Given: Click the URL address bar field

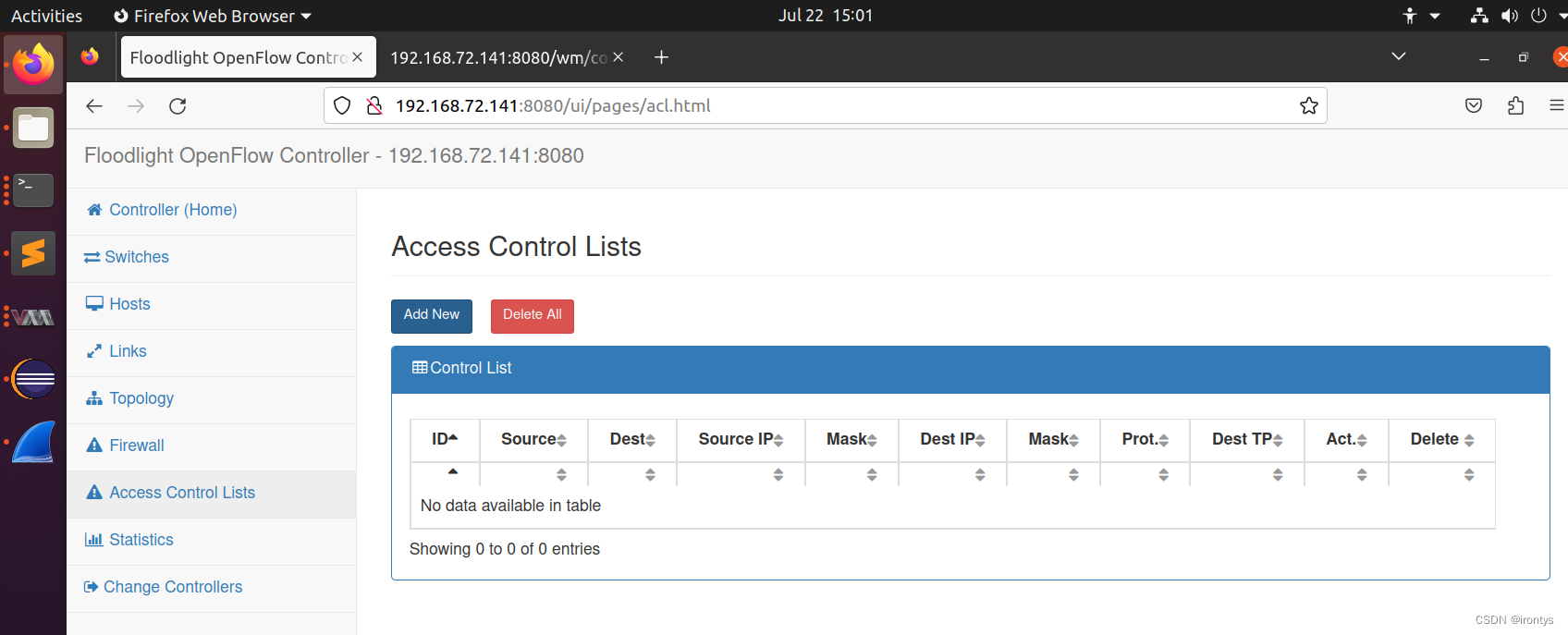Looking at the screenshot, I should 826,105.
